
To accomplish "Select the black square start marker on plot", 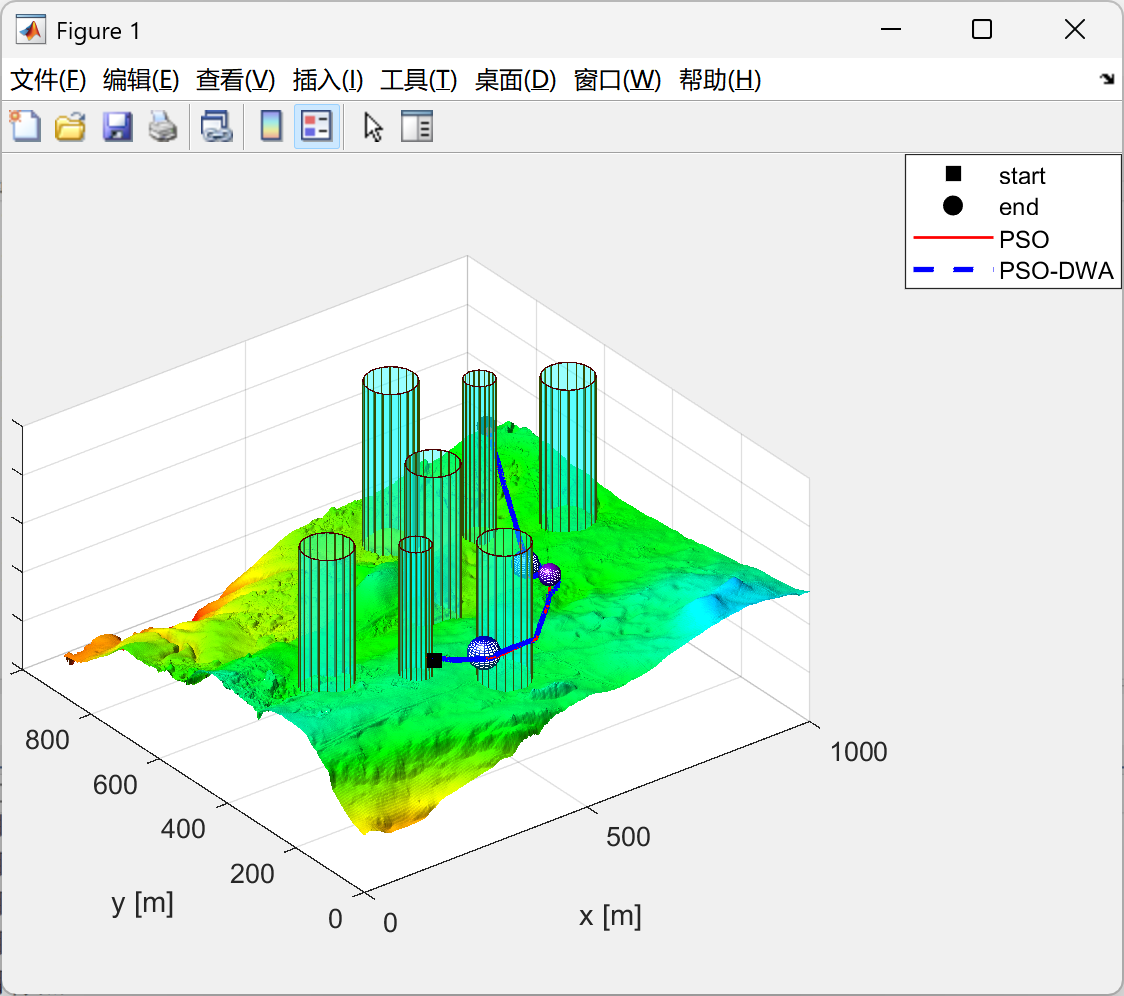I will pos(434,660).
